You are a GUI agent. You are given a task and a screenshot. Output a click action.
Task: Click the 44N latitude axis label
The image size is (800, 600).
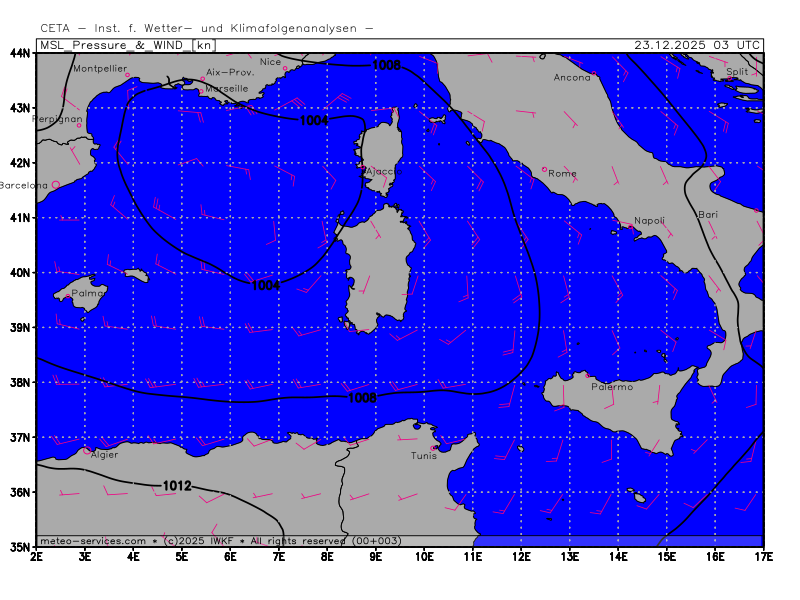[x=20, y=52]
